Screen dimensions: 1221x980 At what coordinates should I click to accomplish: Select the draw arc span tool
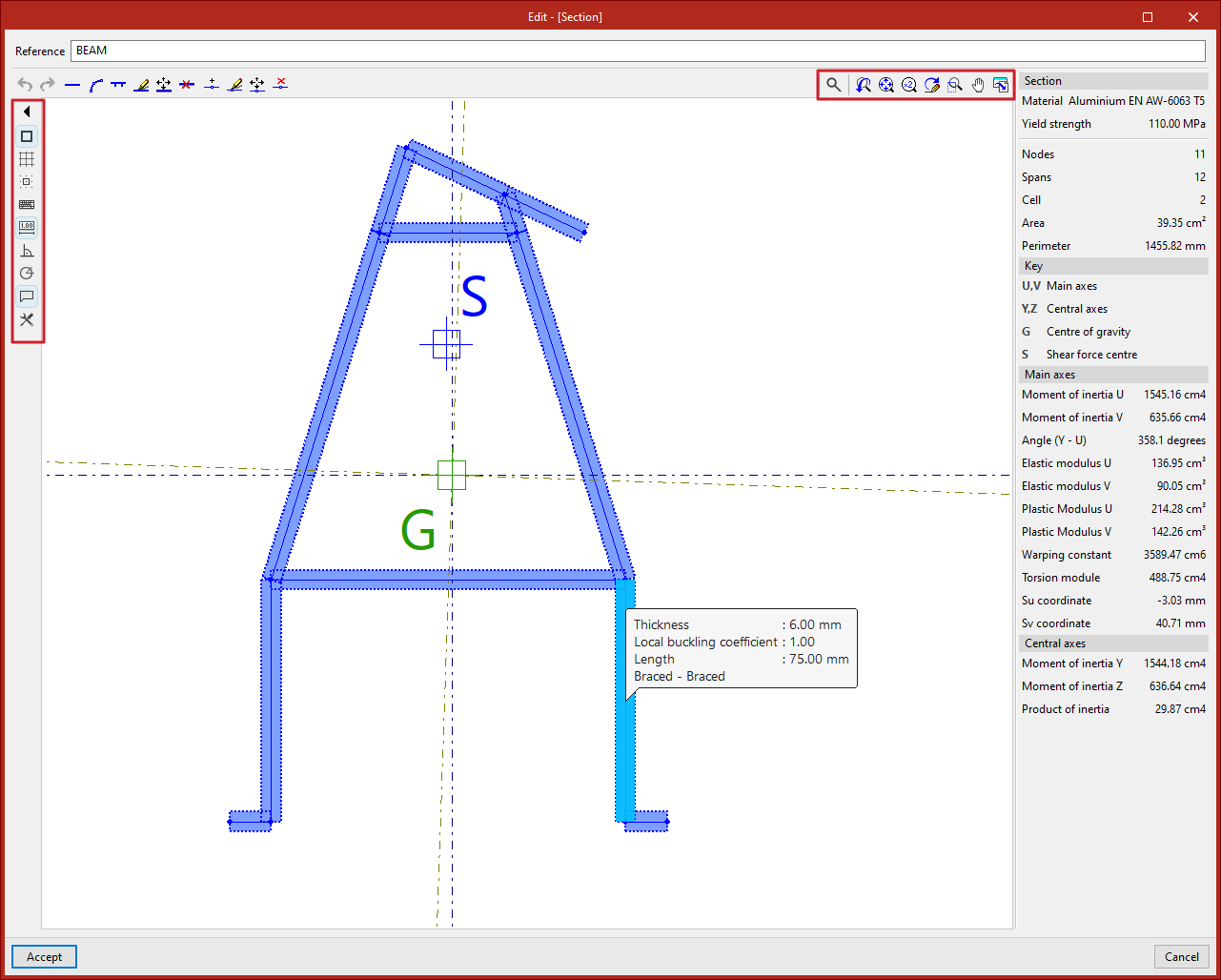[x=95, y=85]
